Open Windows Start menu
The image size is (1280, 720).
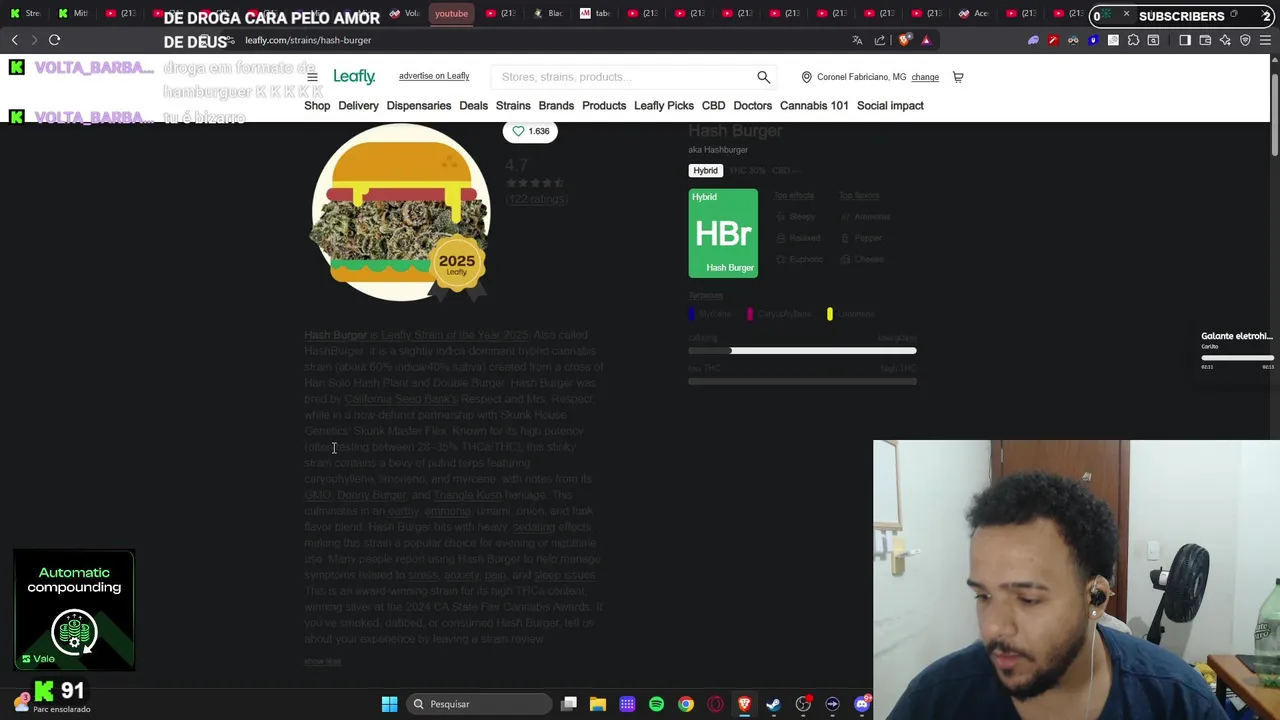click(390, 704)
